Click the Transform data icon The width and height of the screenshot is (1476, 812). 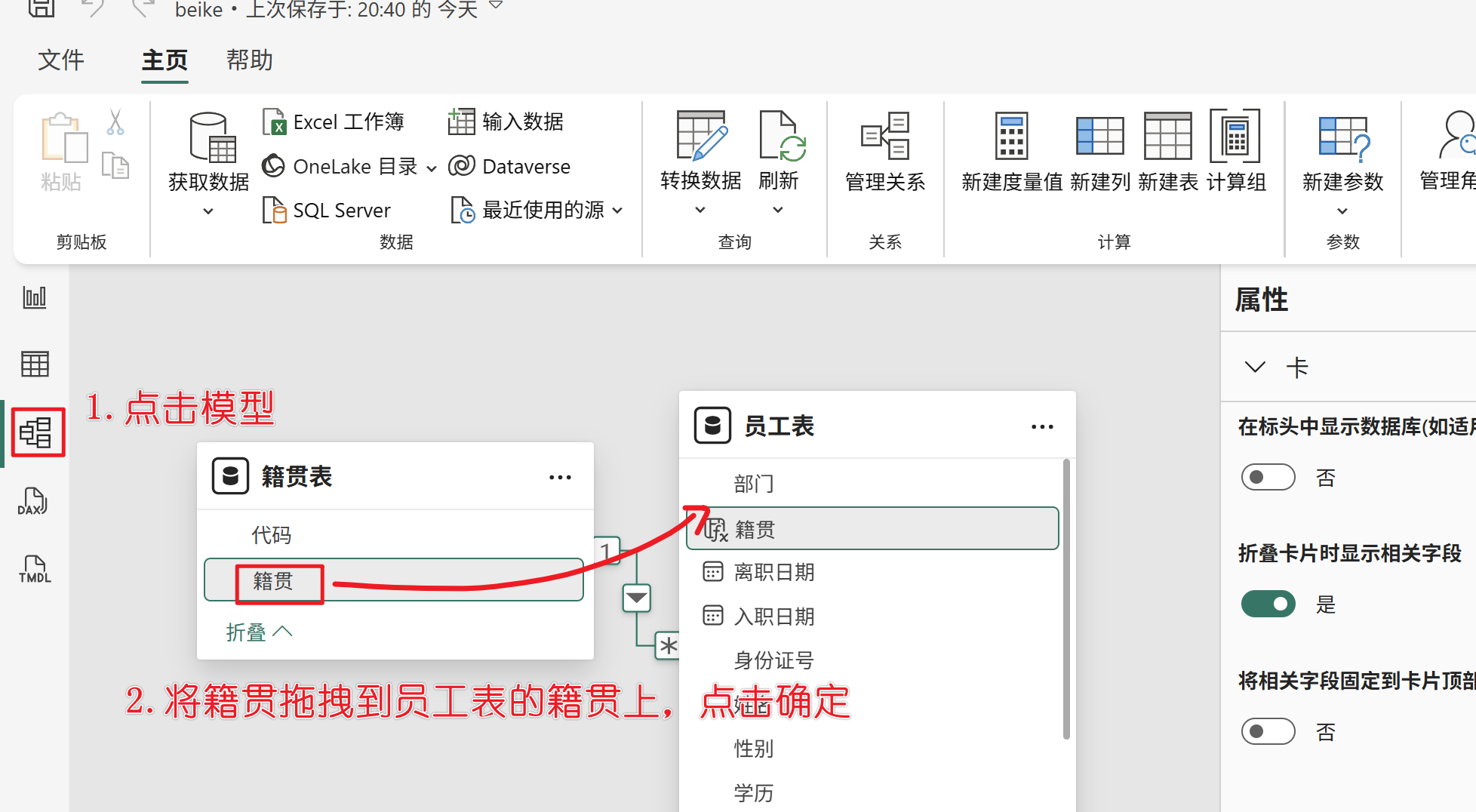point(700,137)
